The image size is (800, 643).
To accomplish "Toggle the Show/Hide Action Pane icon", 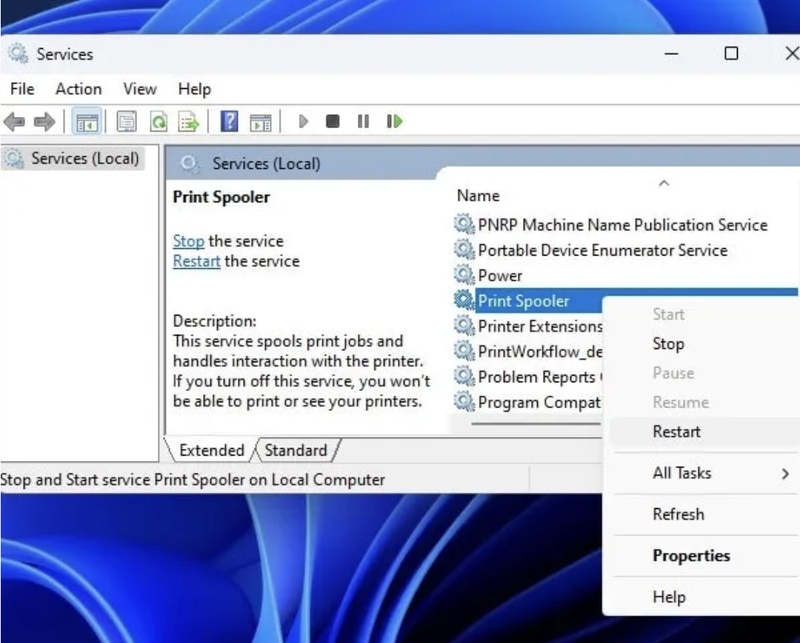I will click(x=261, y=122).
